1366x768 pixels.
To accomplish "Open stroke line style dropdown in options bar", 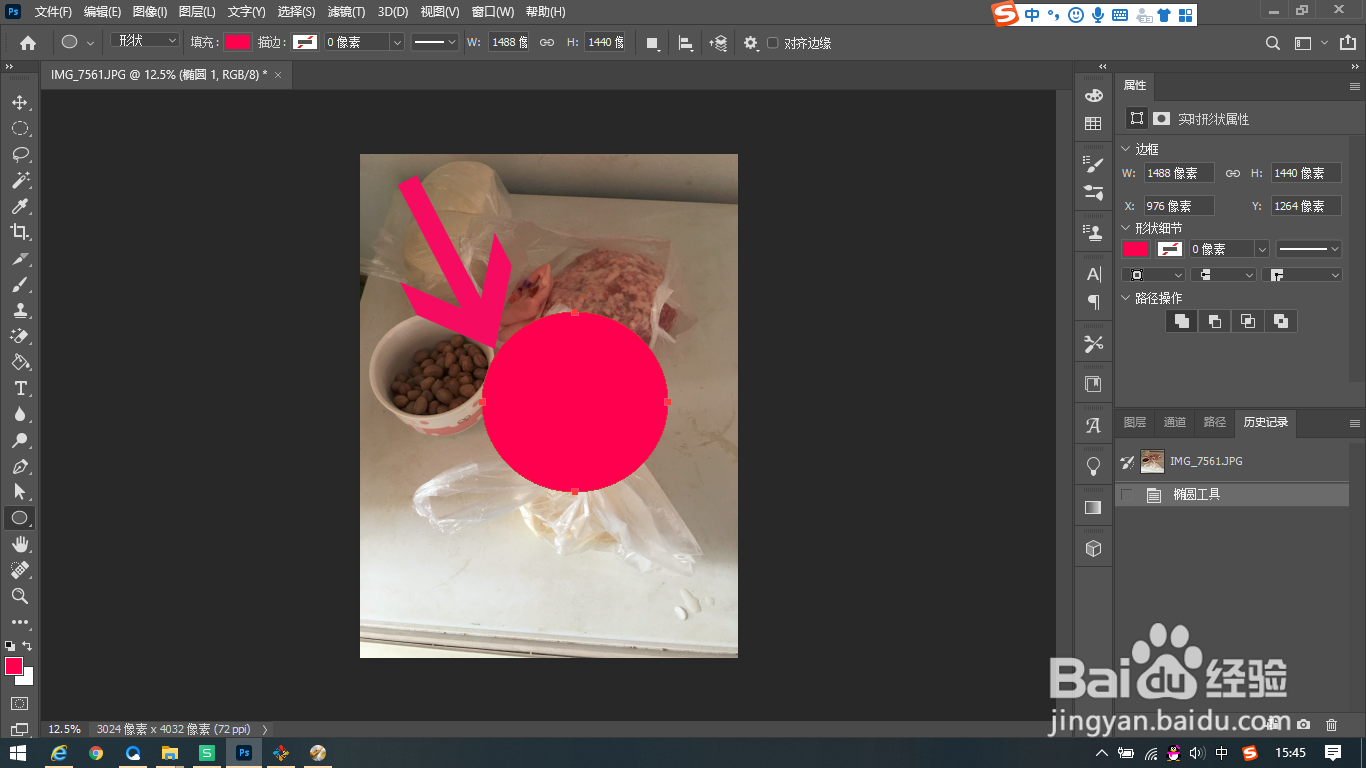I will pos(435,42).
